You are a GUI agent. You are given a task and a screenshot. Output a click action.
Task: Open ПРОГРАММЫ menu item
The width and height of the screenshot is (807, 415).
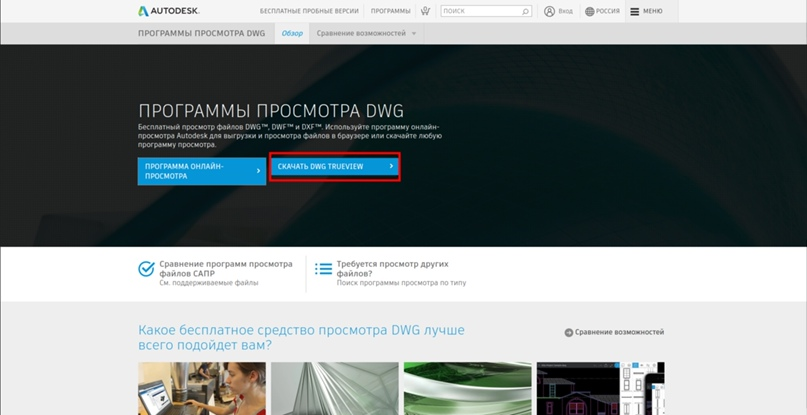coord(391,11)
